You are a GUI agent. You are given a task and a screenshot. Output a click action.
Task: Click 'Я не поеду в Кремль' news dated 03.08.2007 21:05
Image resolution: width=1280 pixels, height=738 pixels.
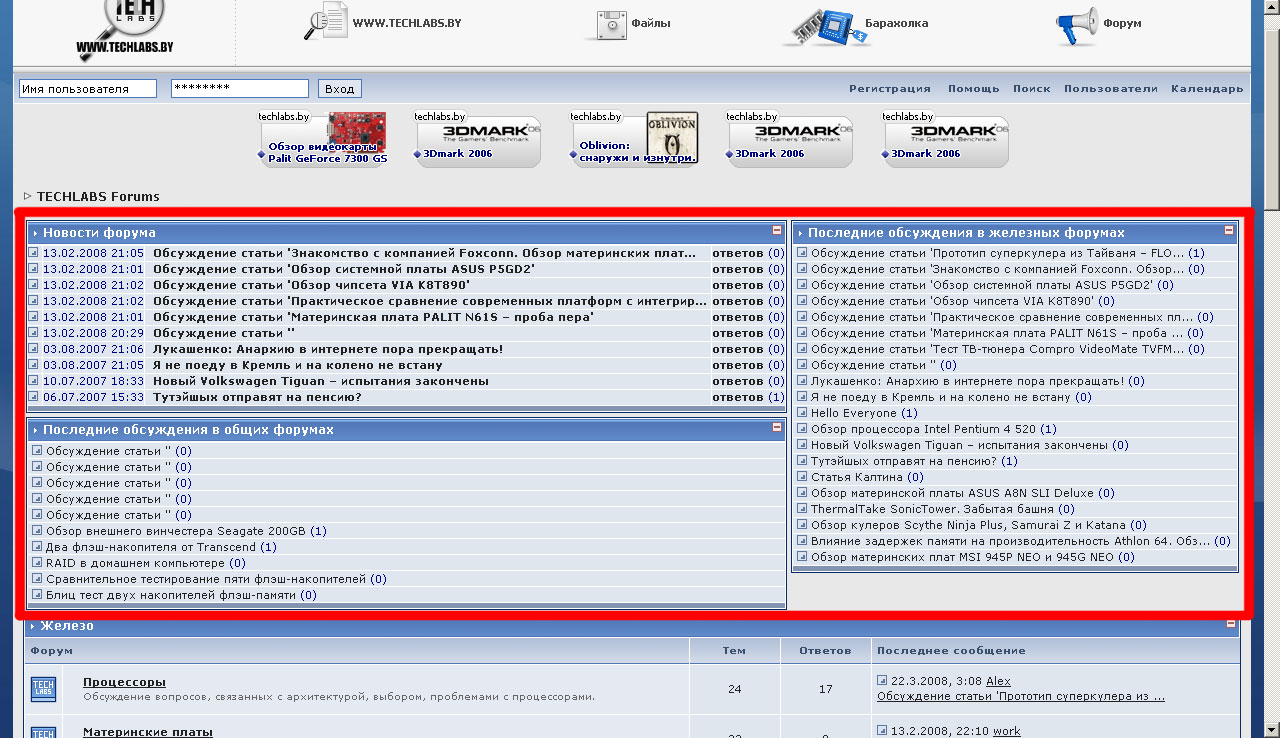click(x=298, y=365)
